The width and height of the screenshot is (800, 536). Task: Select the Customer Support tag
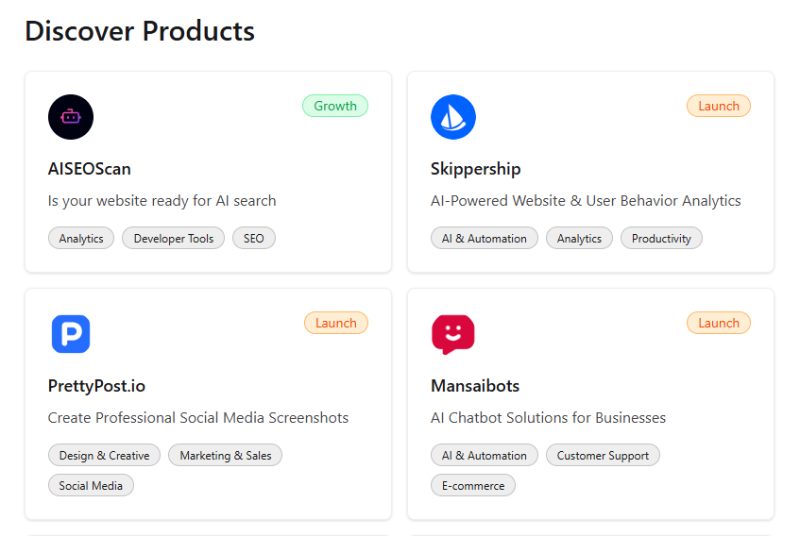click(602, 456)
